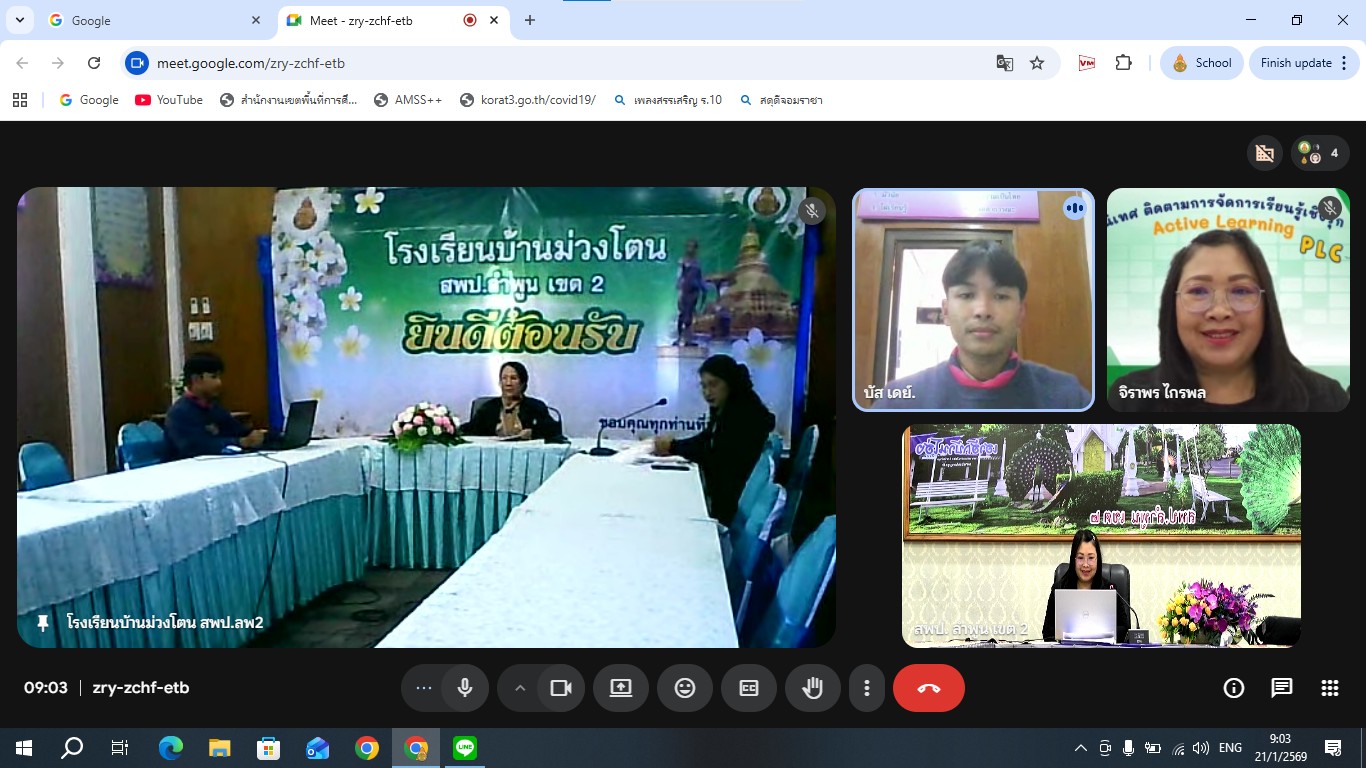Open the emoji reactions button
This screenshot has width=1366, height=768.
tap(684, 688)
